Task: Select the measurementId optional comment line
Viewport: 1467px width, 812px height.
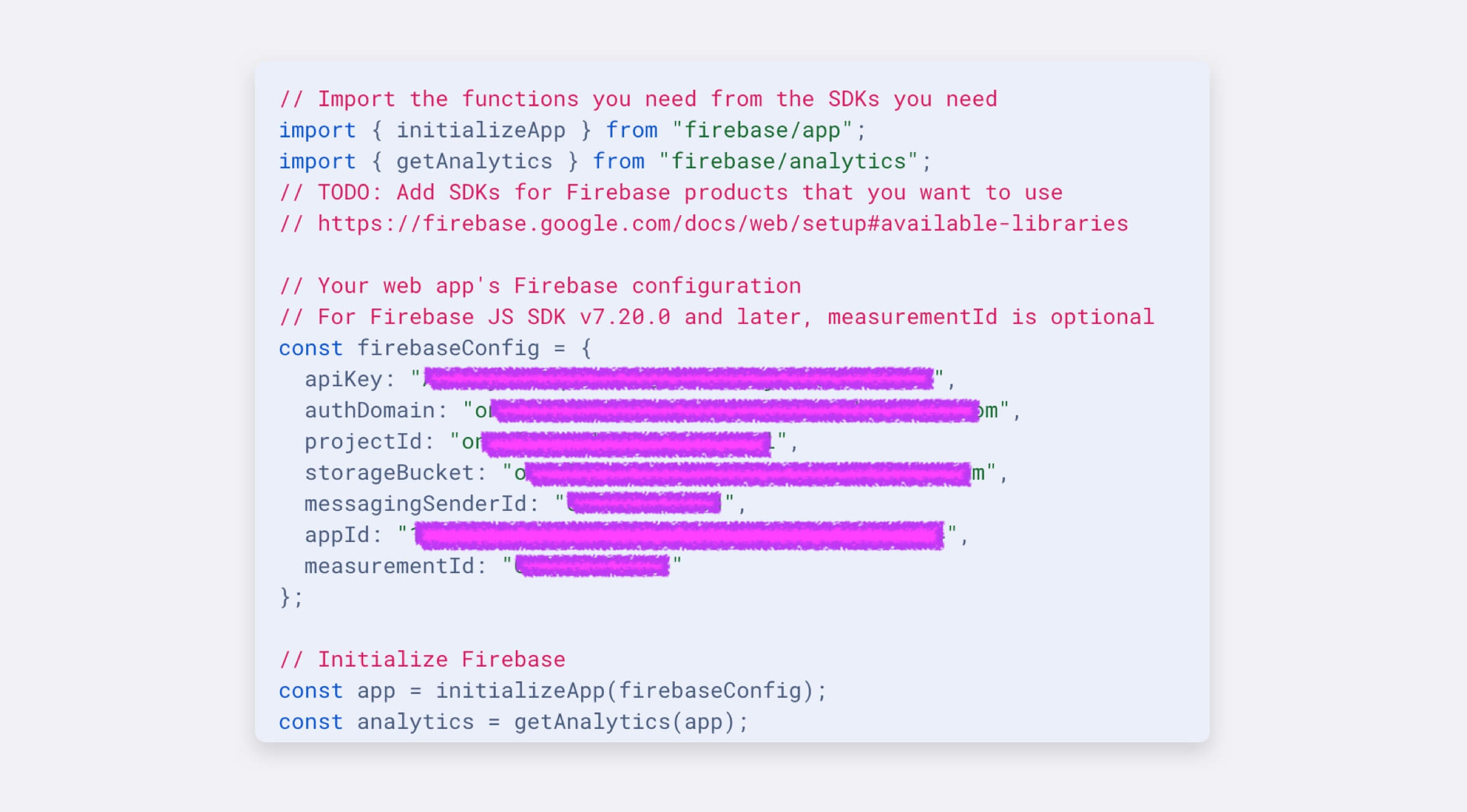Action: point(715,316)
